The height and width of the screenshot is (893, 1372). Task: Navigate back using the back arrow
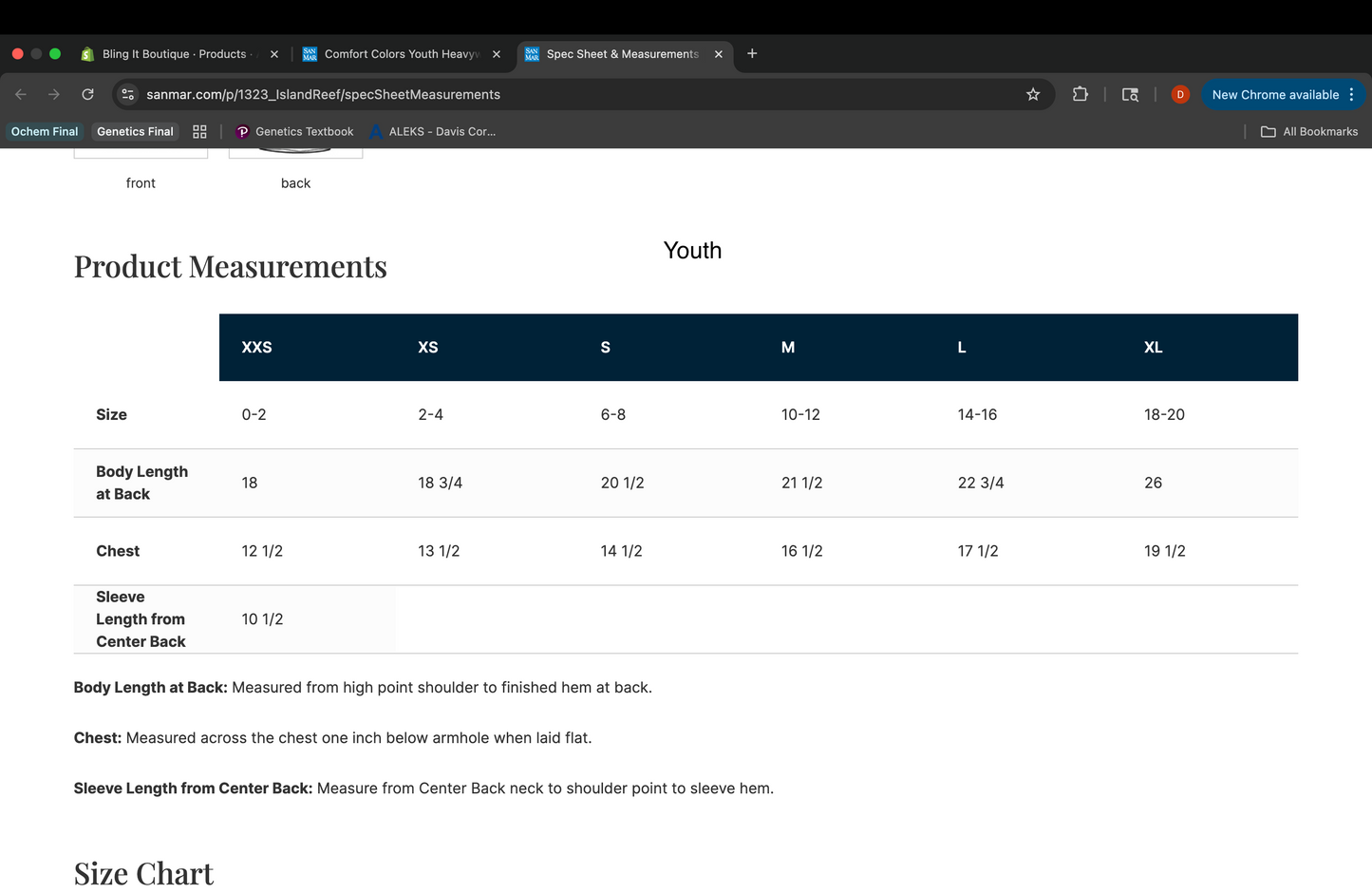pyautogui.click(x=21, y=94)
